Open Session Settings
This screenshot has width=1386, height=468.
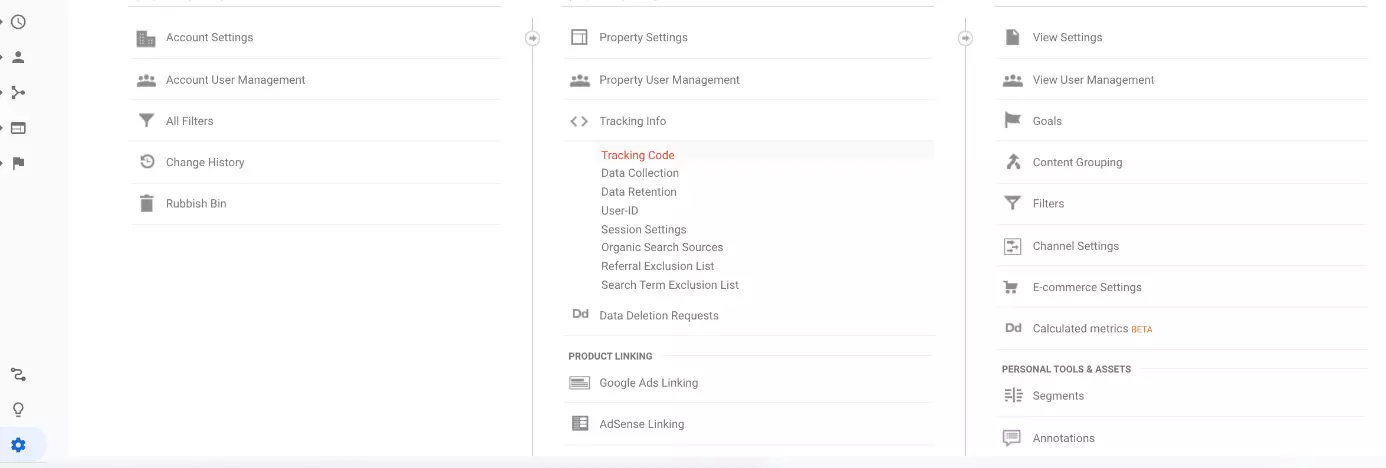coord(644,230)
